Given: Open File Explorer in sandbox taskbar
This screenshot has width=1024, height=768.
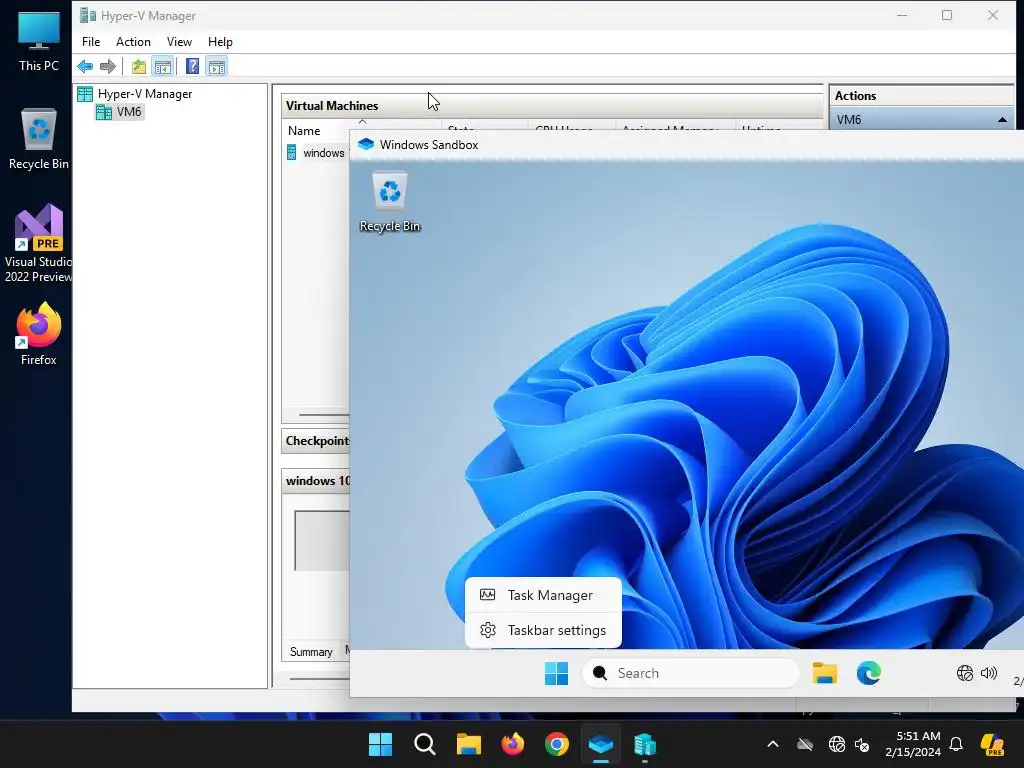Looking at the screenshot, I should click(x=825, y=673).
